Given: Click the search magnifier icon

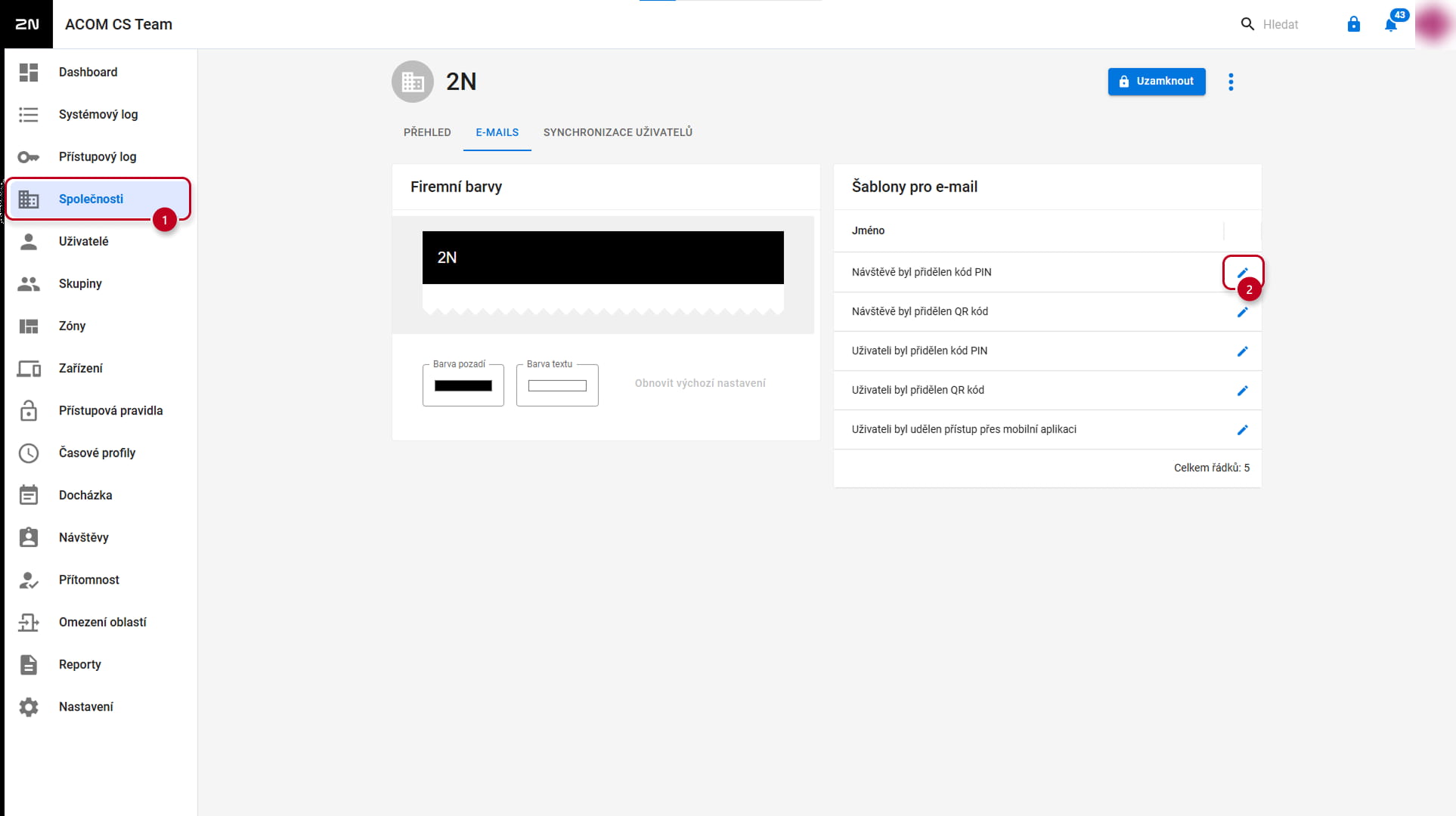Looking at the screenshot, I should click(x=1247, y=24).
